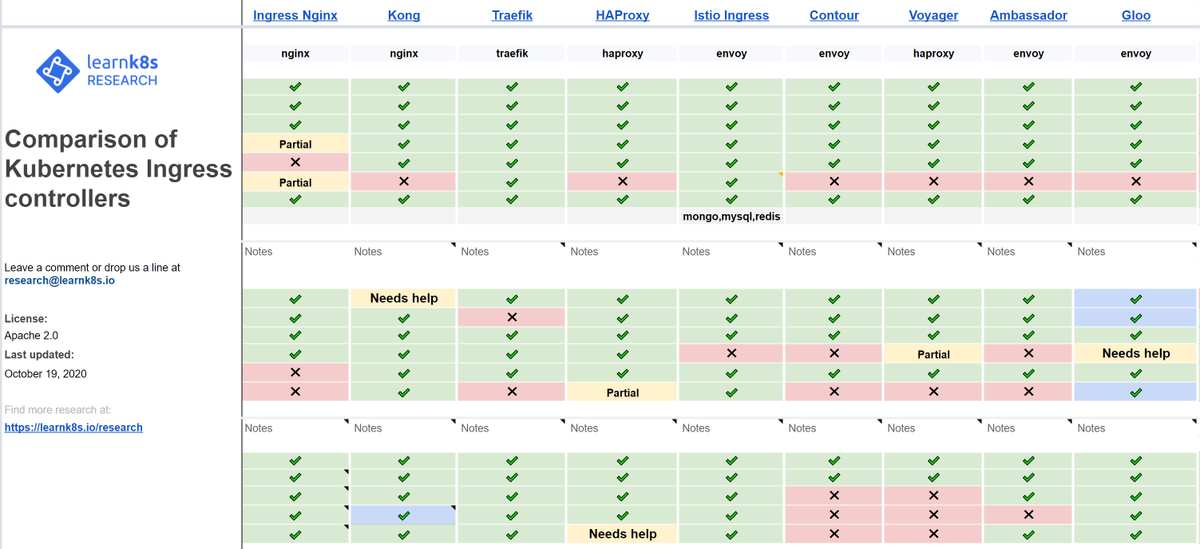The width and height of the screenshot is (1200, 549).
Task: Select the X mark in the Gloo column
Action: 1136,182
